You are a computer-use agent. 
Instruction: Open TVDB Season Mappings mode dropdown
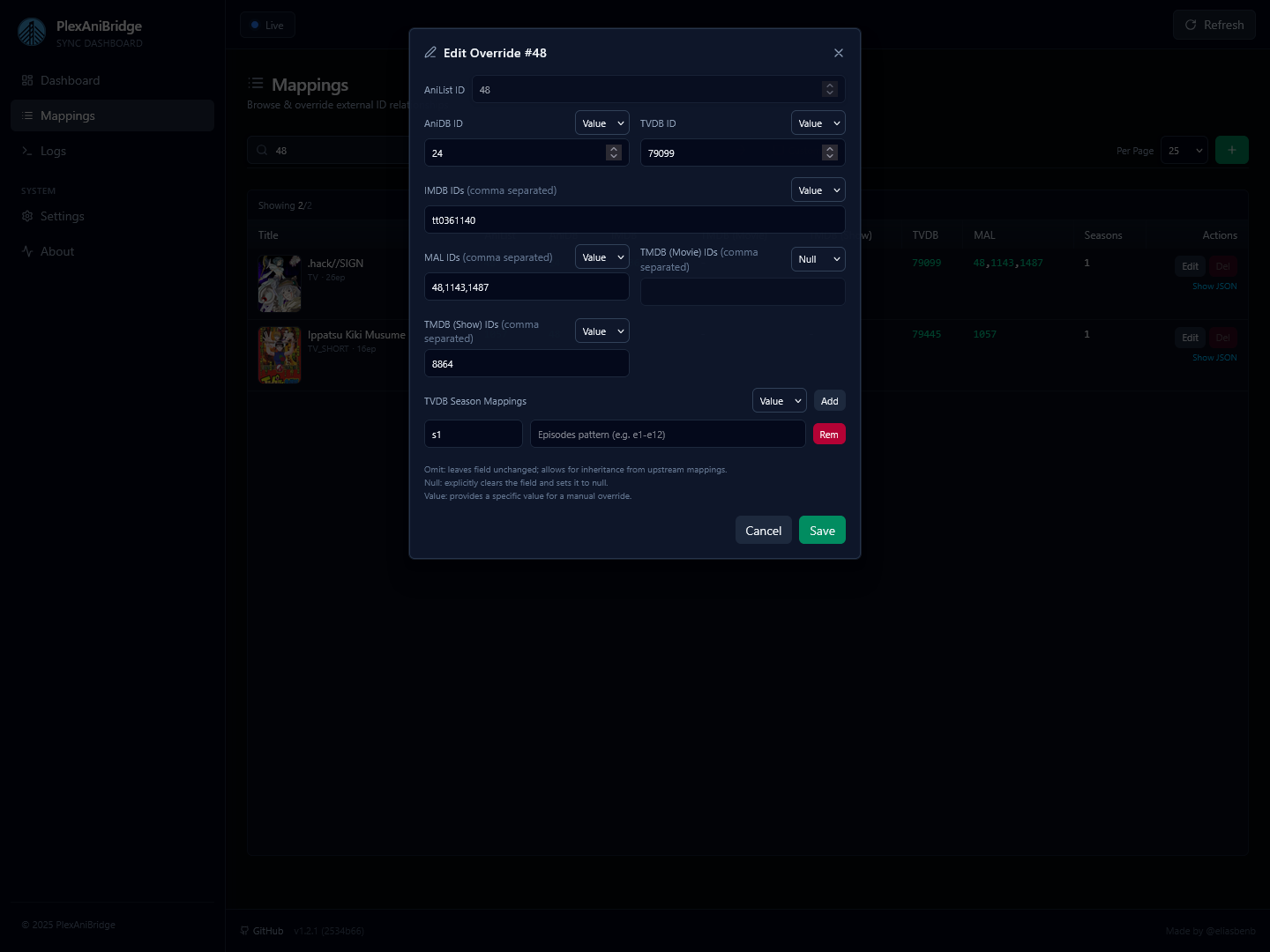780,400
